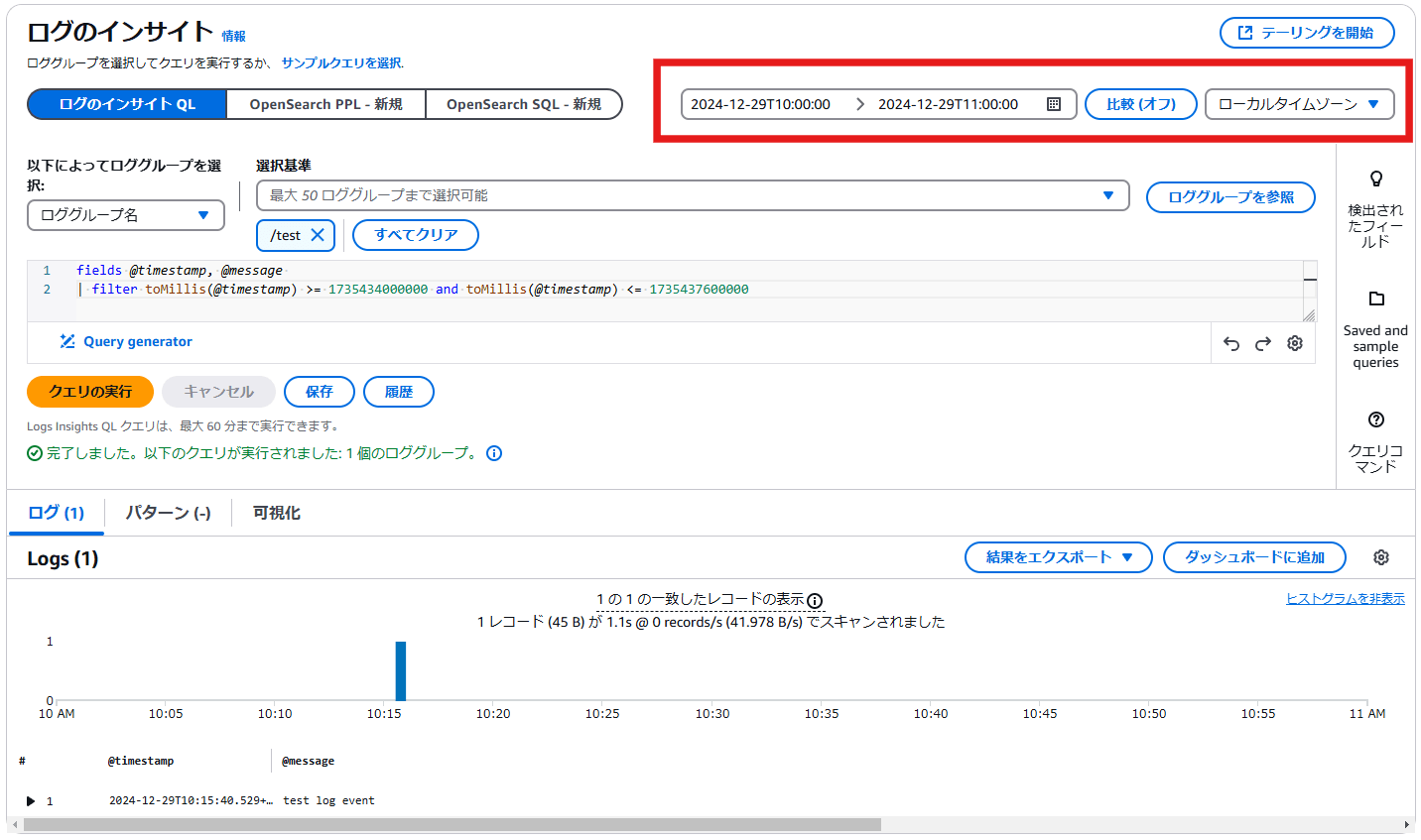Click the 2024-12-29T10:15:40.529 timestamp cell

click(191, 800)
